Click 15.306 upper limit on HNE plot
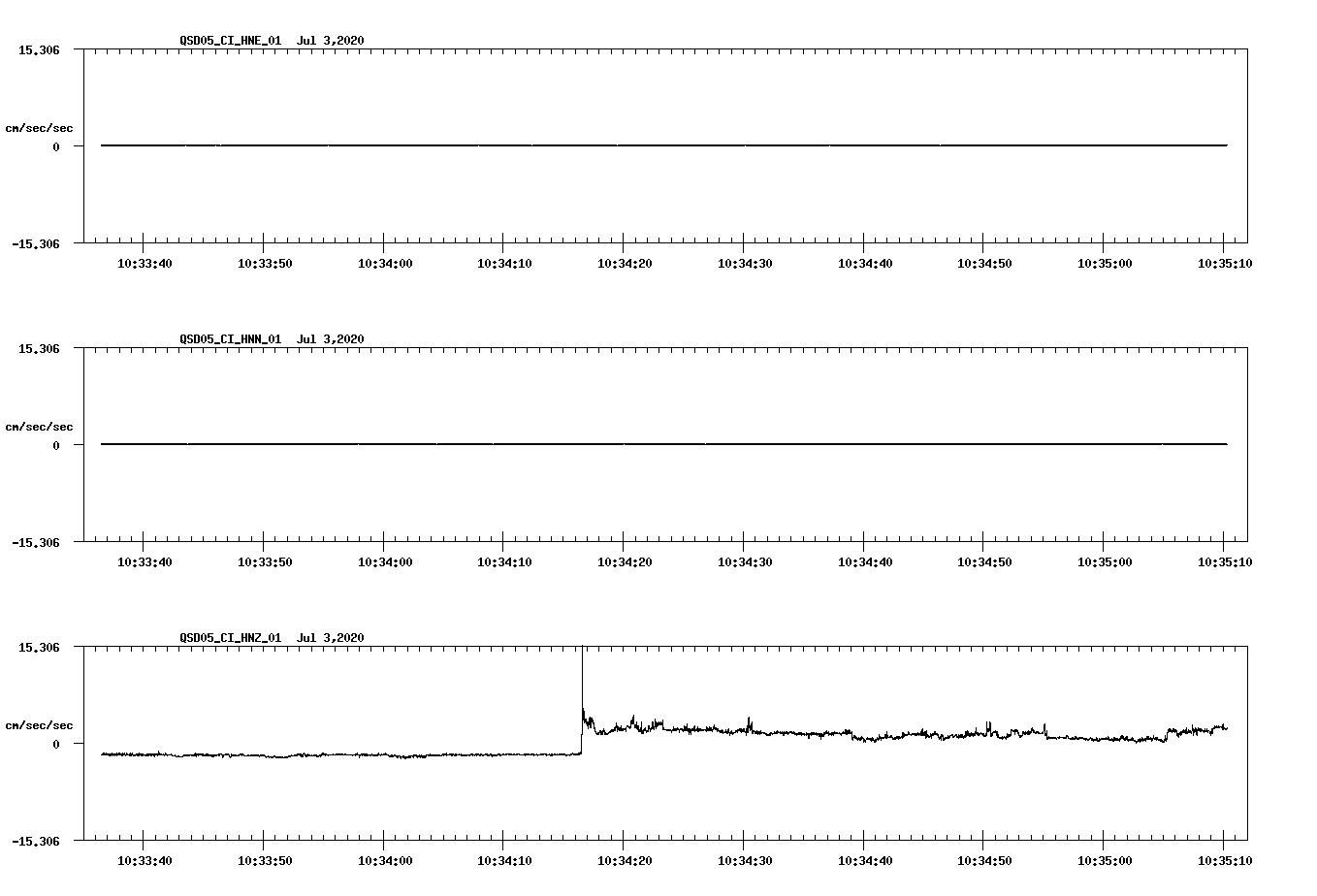Viewport: 1317px width, 896px height. point(38,49)
